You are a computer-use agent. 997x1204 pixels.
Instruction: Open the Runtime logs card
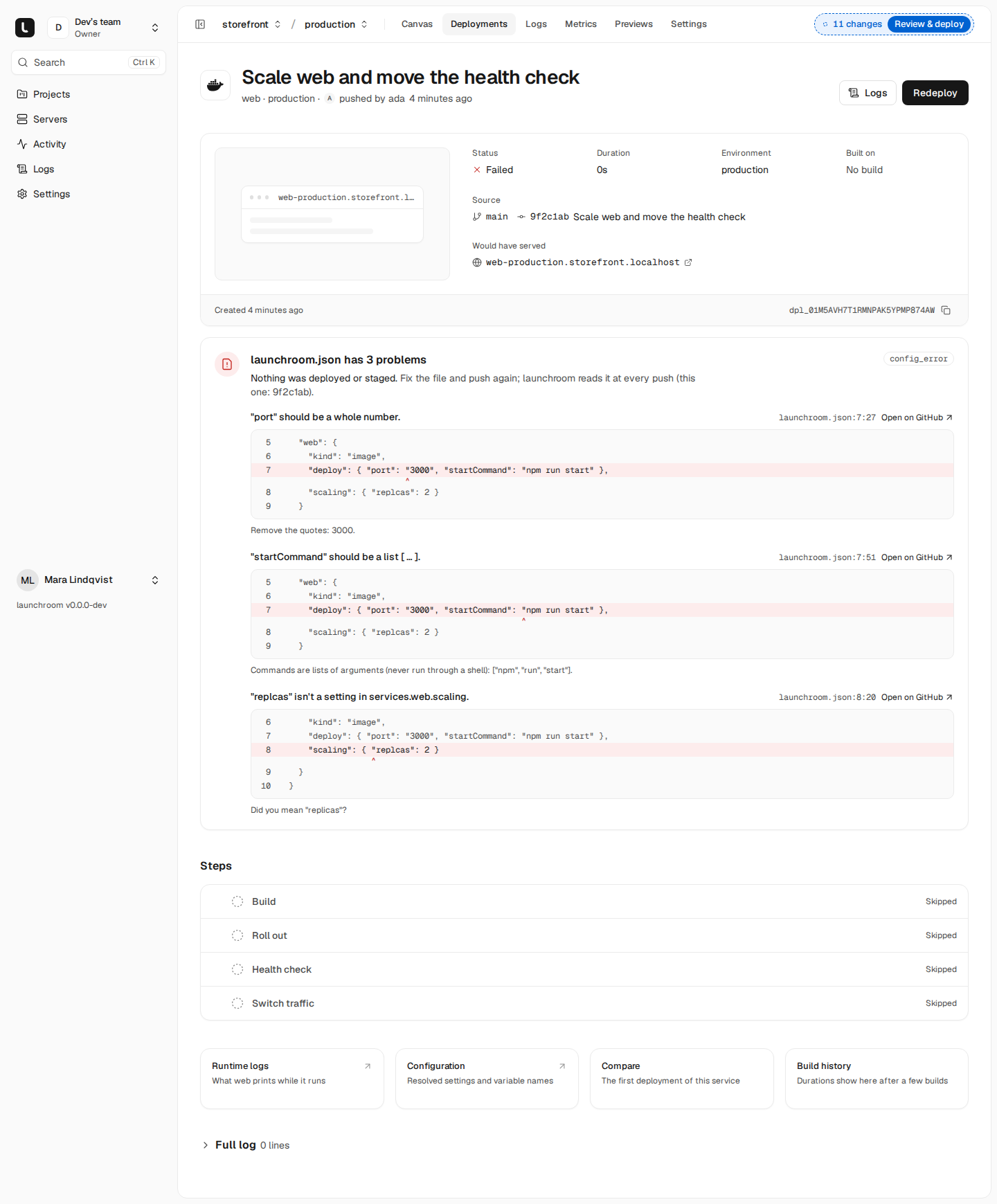coord(292,1079)
